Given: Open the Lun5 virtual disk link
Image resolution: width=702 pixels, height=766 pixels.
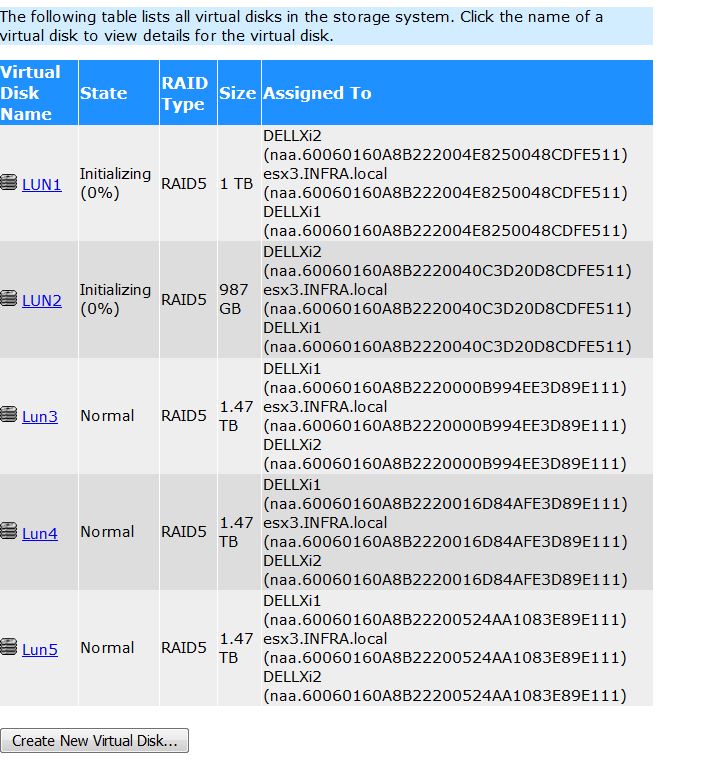Looking at the screenshot, I should 40,649.
